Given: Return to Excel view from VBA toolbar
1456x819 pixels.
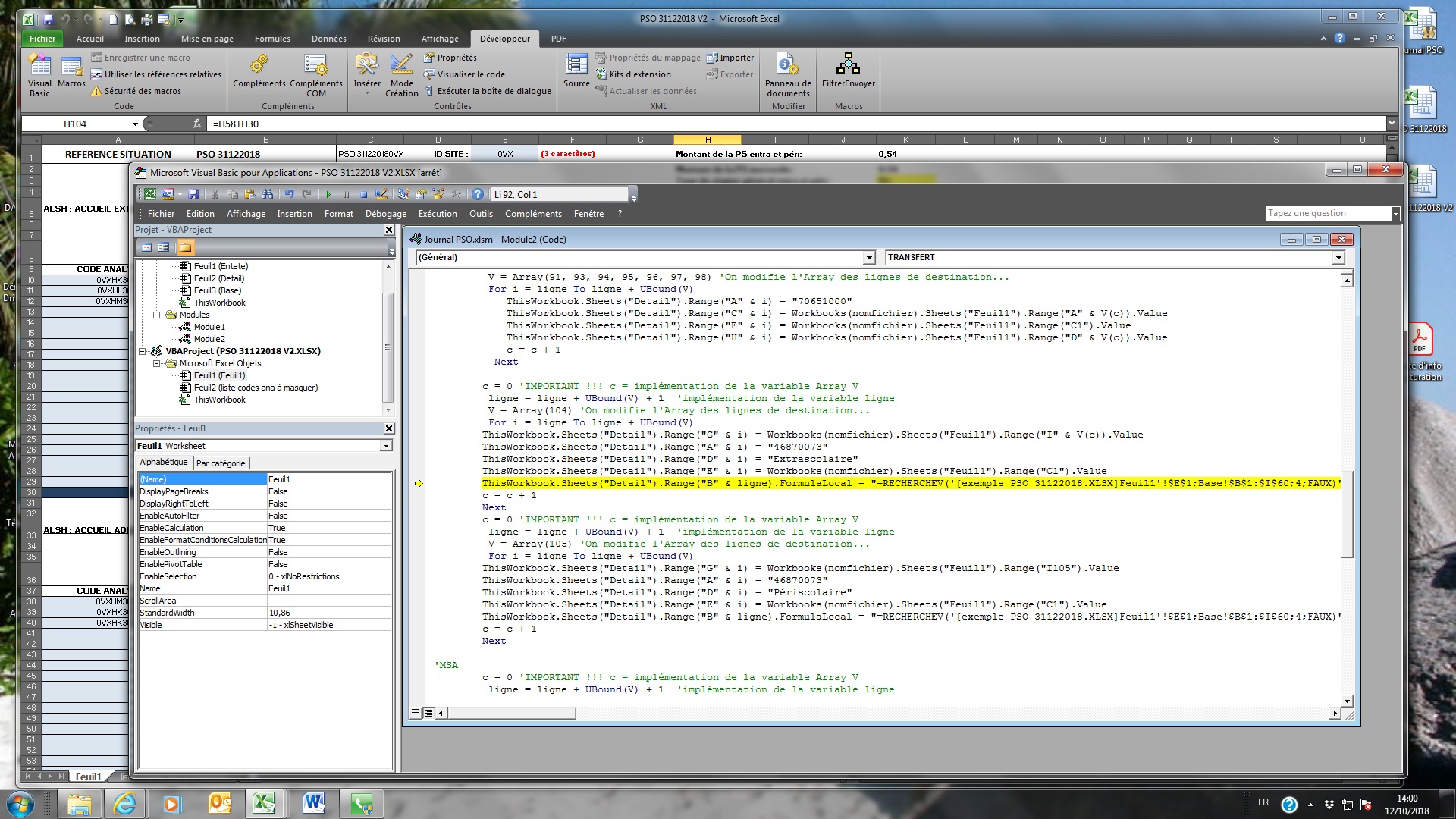Looking at the screenshot, I should click(150, 195).
